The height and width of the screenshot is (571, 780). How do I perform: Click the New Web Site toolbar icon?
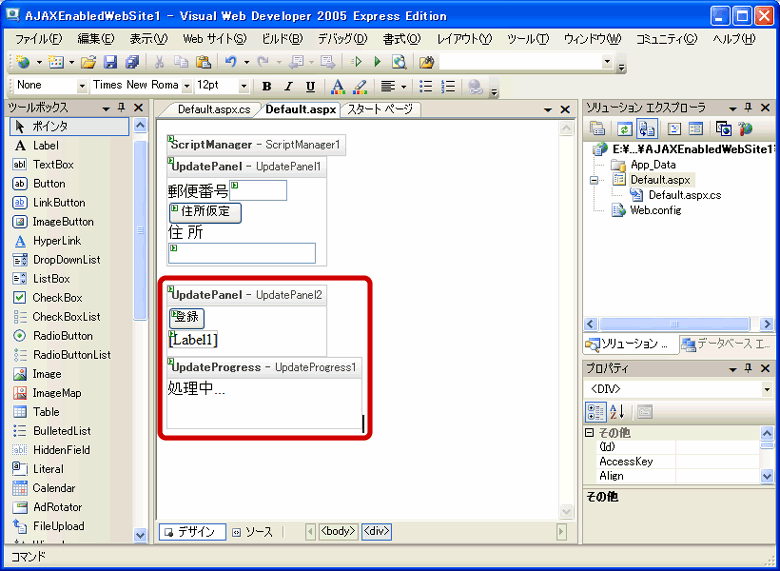22,62
